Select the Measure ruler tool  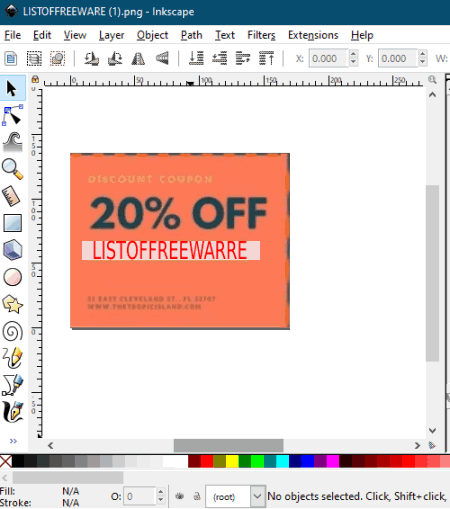(12, 196)
